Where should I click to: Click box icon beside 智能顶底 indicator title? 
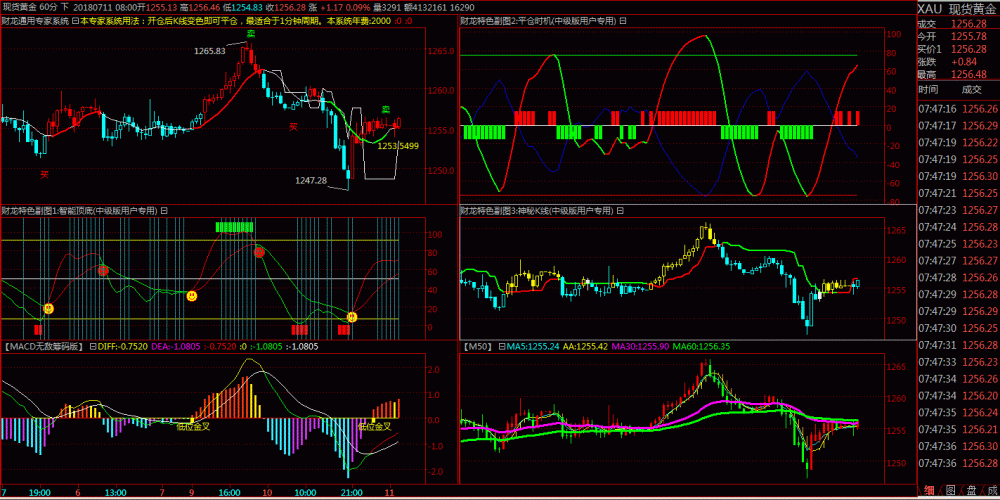(164, 210)
